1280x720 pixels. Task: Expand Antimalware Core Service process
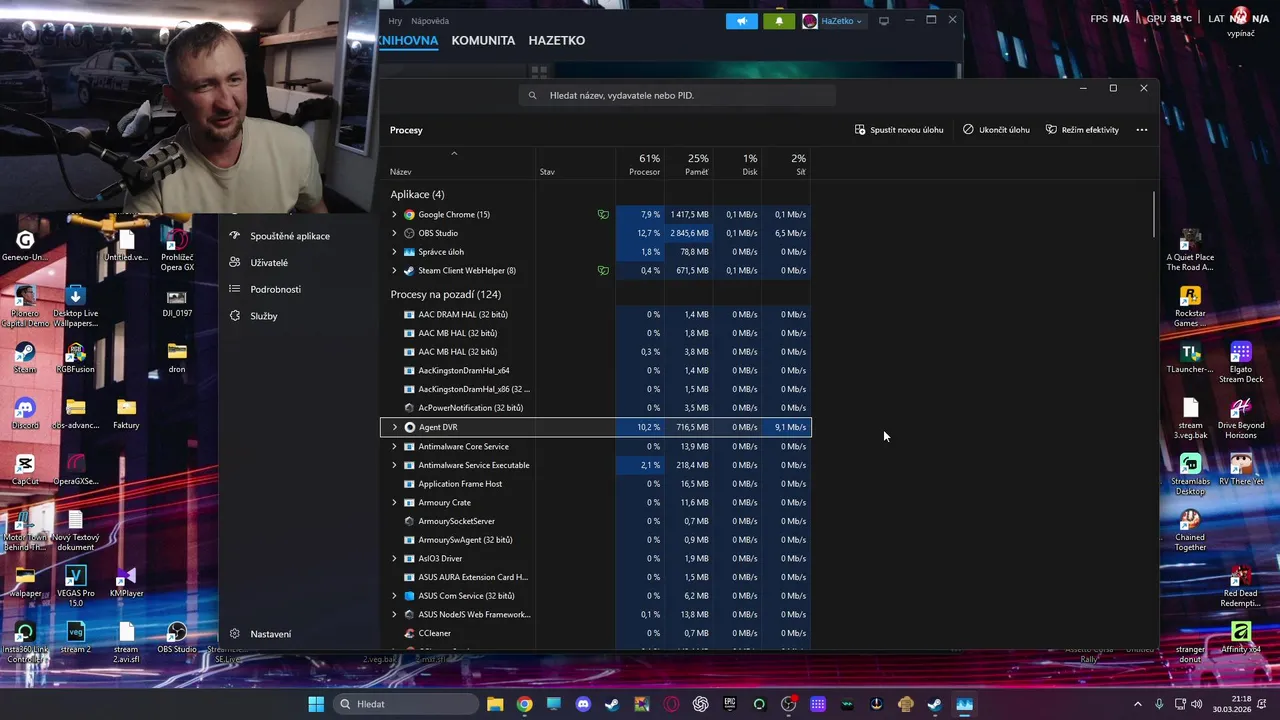pos(394,446)
